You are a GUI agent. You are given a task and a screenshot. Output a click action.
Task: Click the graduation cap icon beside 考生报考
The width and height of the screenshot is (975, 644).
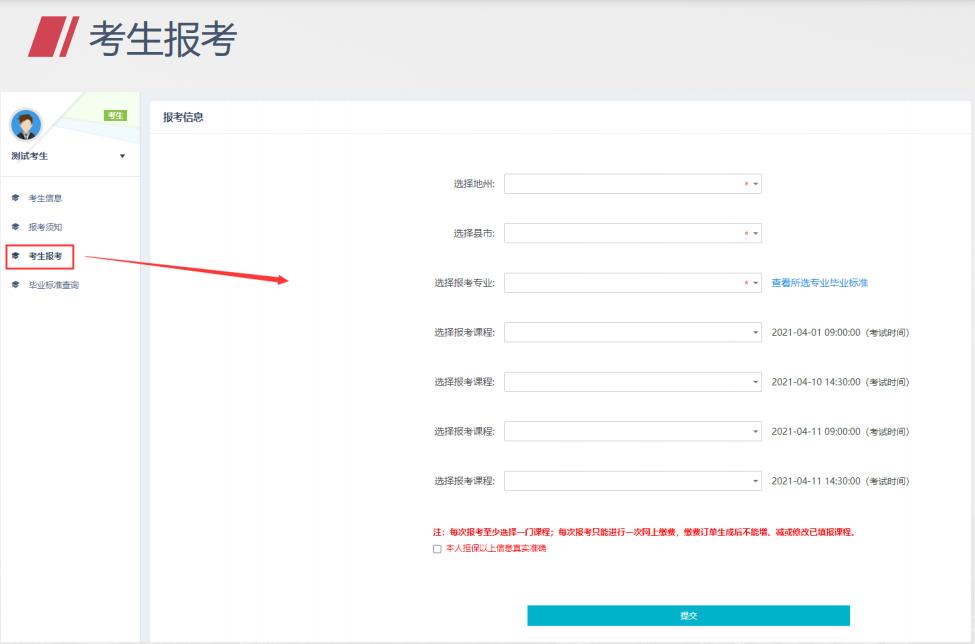(15, 256)
